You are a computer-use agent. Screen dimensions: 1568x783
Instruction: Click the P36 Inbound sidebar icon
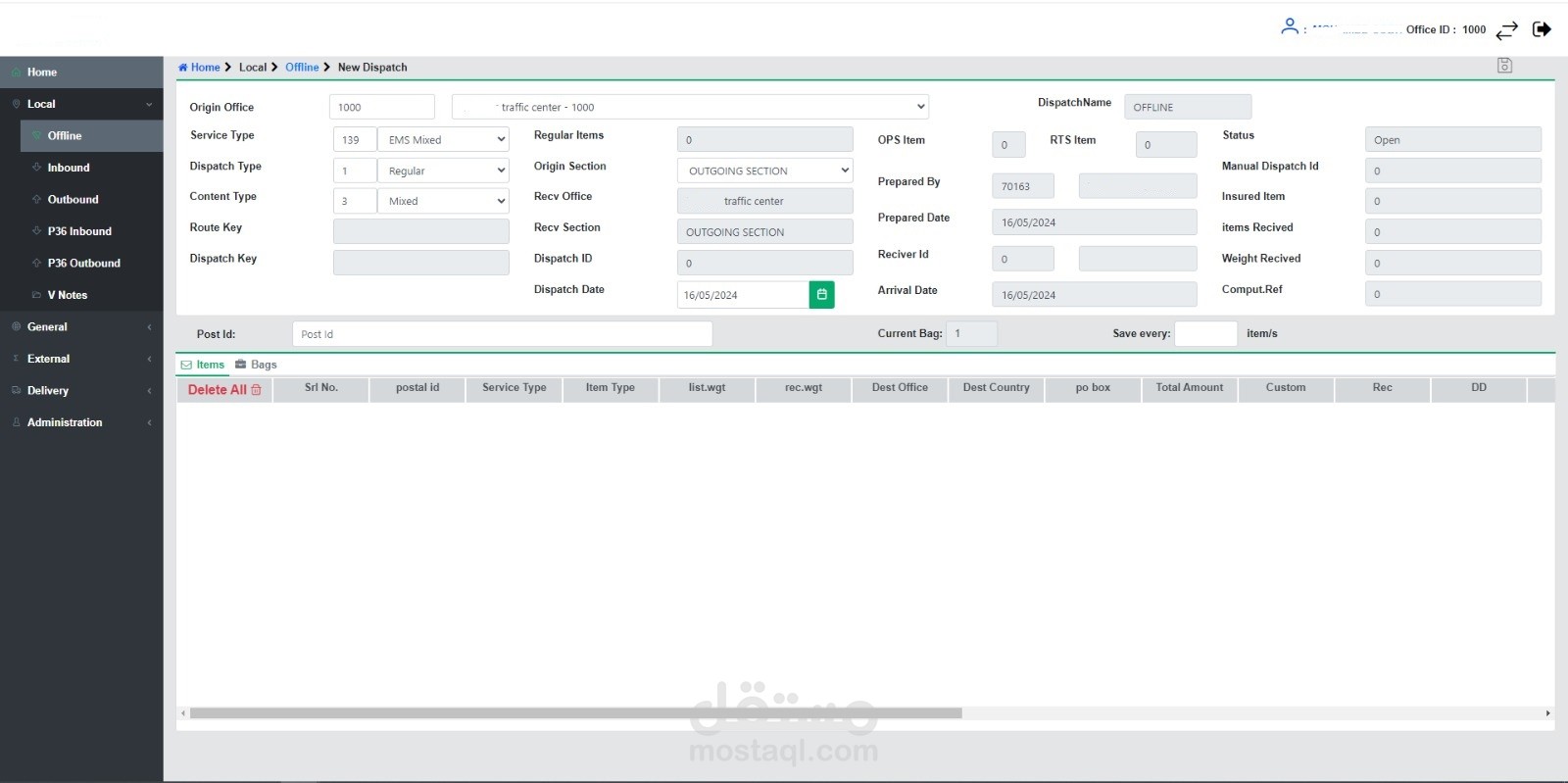point(36,231)
